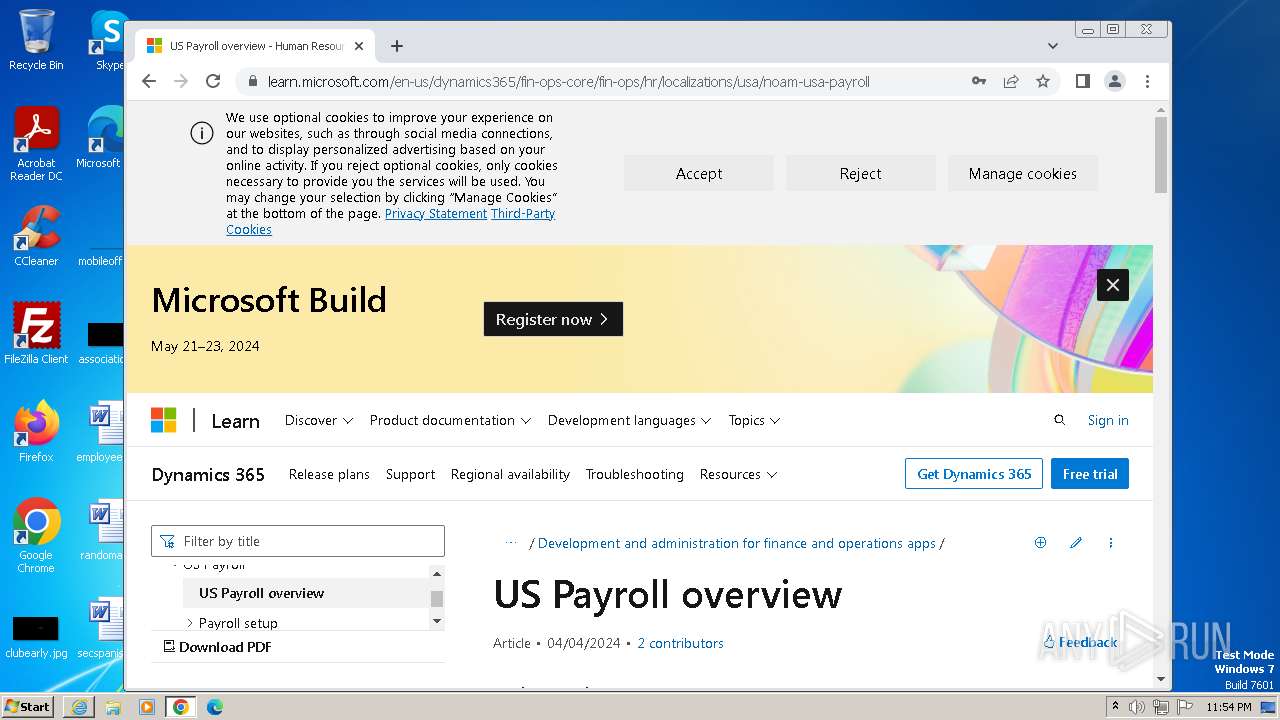The height and width of the screenshot is (720, 1280).
Task: Click the add to collection plus icon
Action: pos(1040,543)
